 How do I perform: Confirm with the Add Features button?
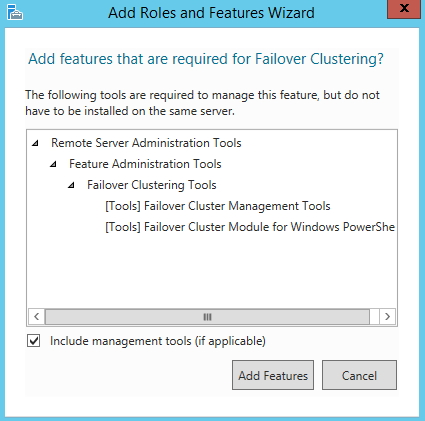(273, 375)
